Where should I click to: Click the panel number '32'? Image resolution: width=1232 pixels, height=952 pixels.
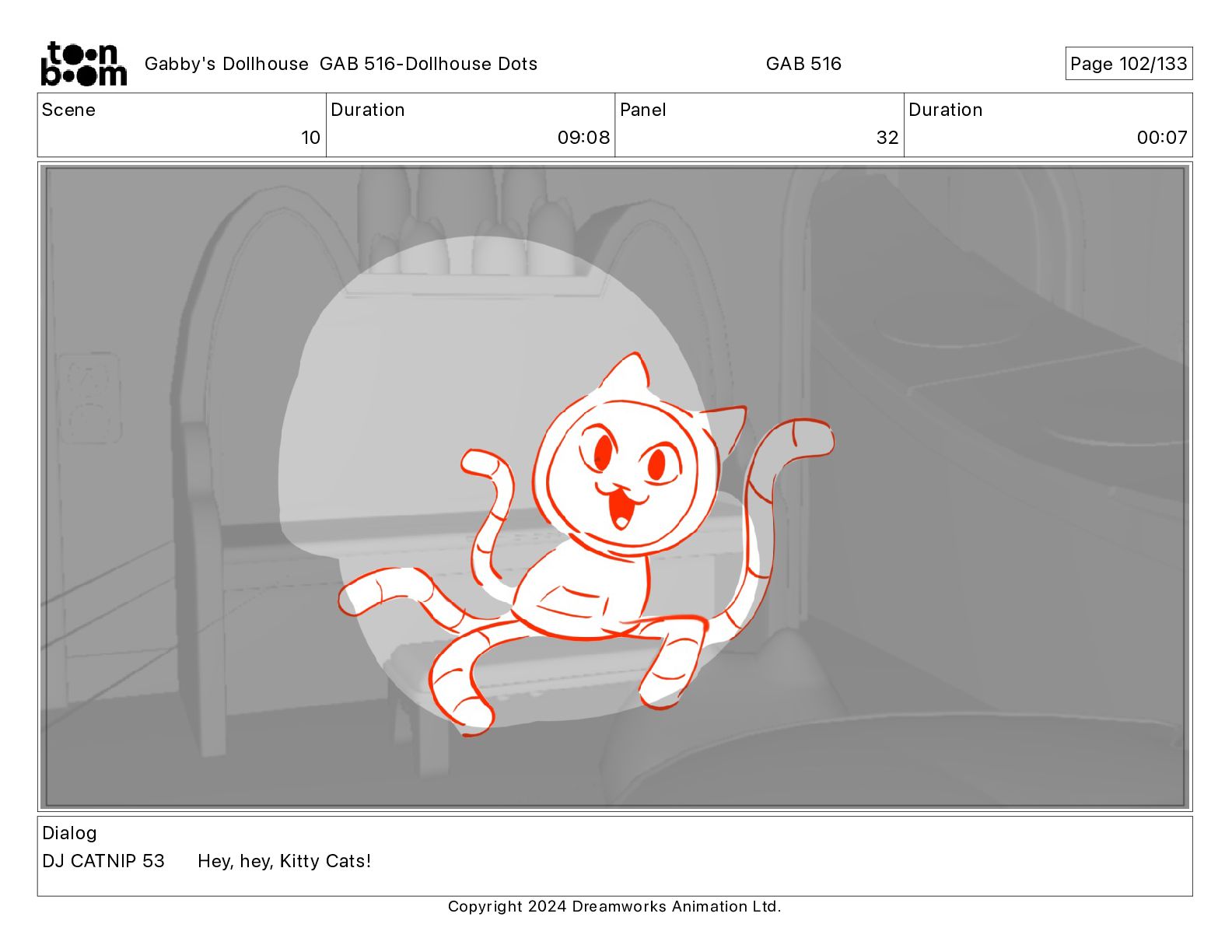(887, 138)
